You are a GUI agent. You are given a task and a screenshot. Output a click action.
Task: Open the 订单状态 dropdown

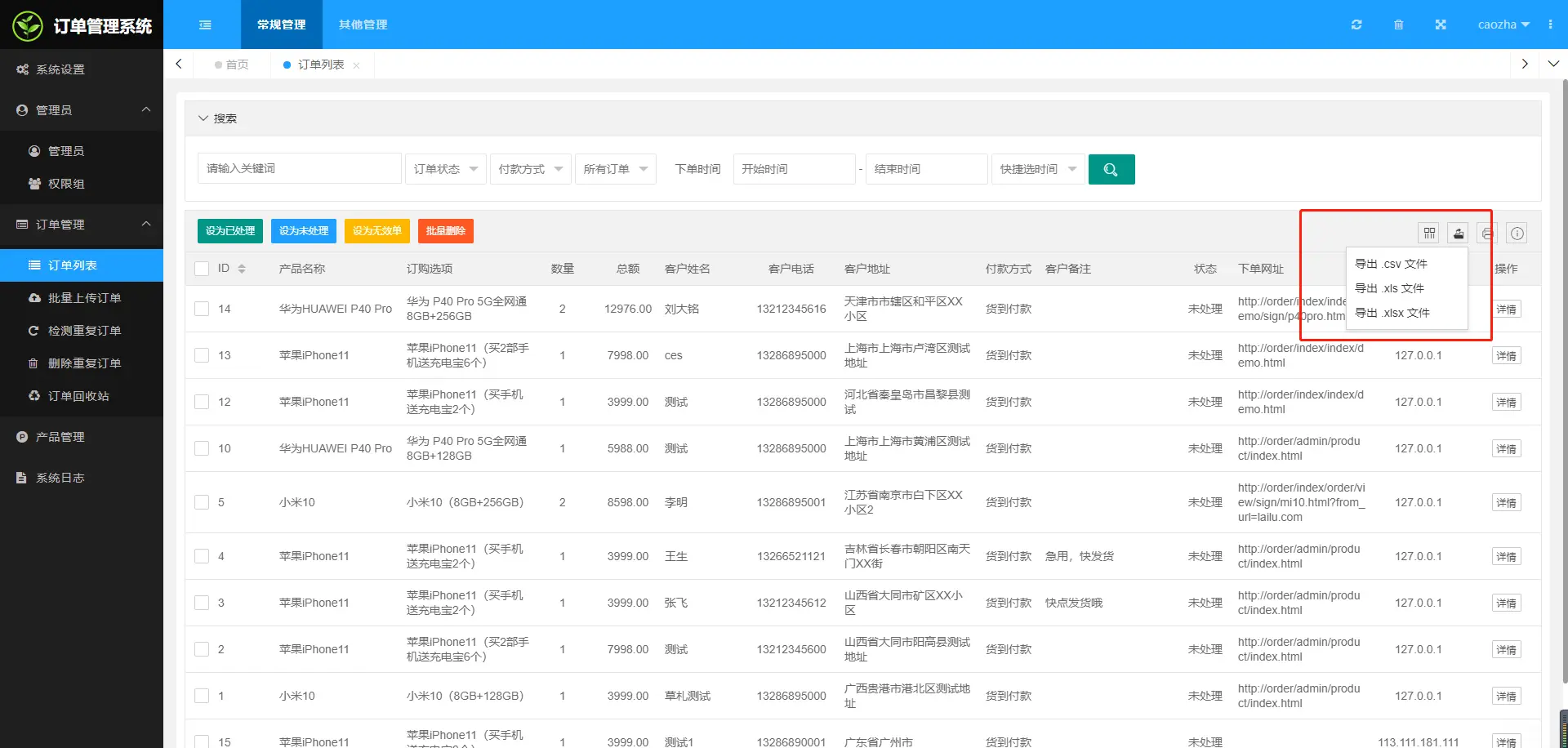coord(445,169)
